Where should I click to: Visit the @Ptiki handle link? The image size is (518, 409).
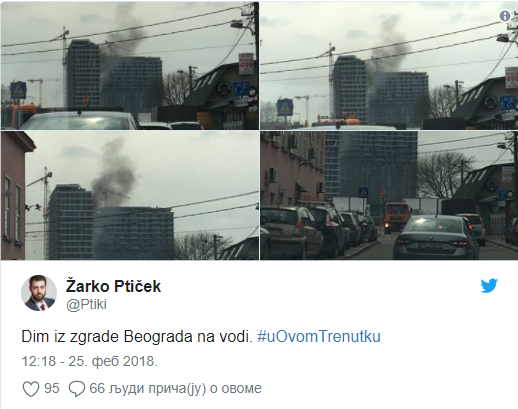86,304
